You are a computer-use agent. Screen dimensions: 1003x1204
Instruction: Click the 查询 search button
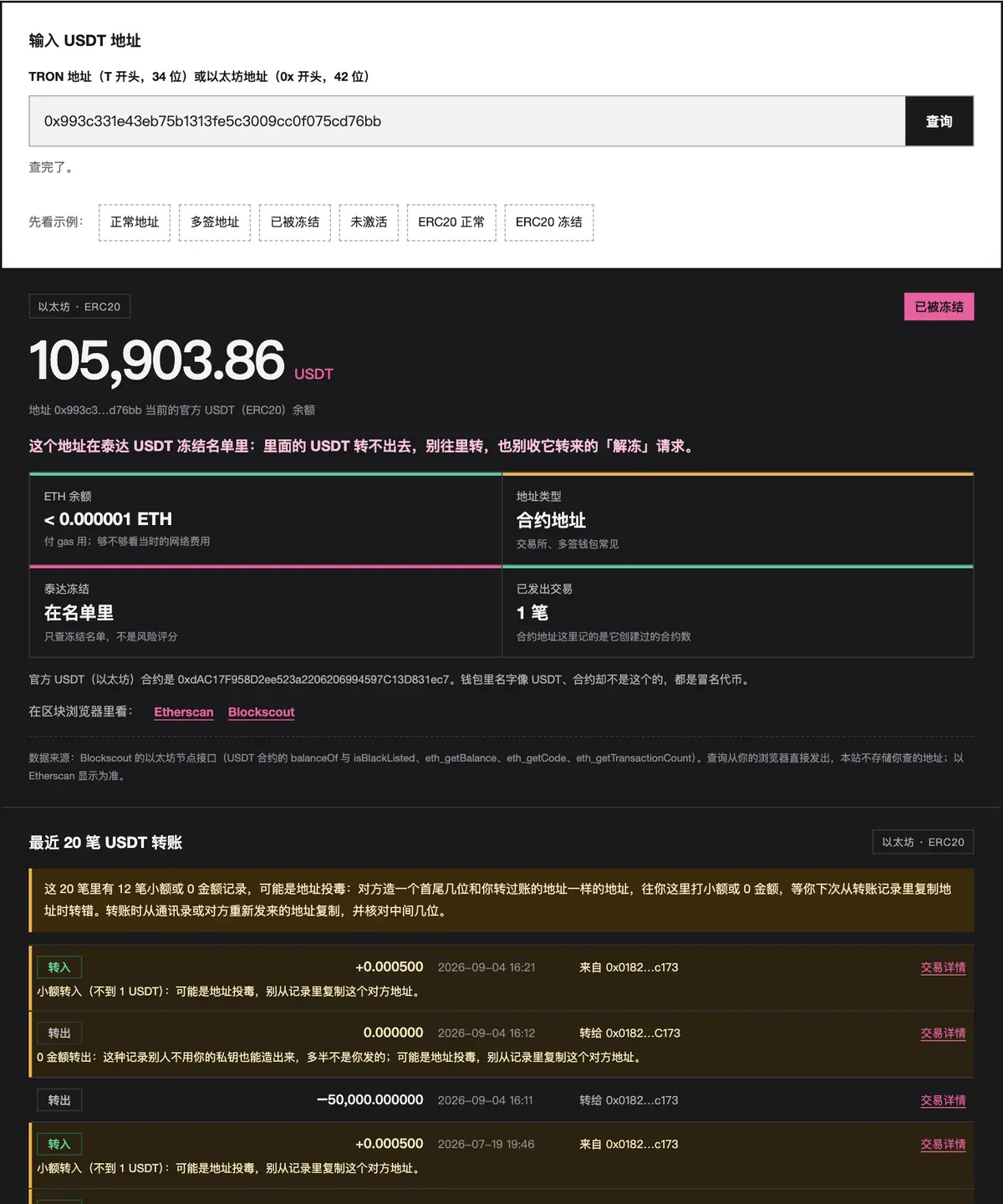point(939,121)
